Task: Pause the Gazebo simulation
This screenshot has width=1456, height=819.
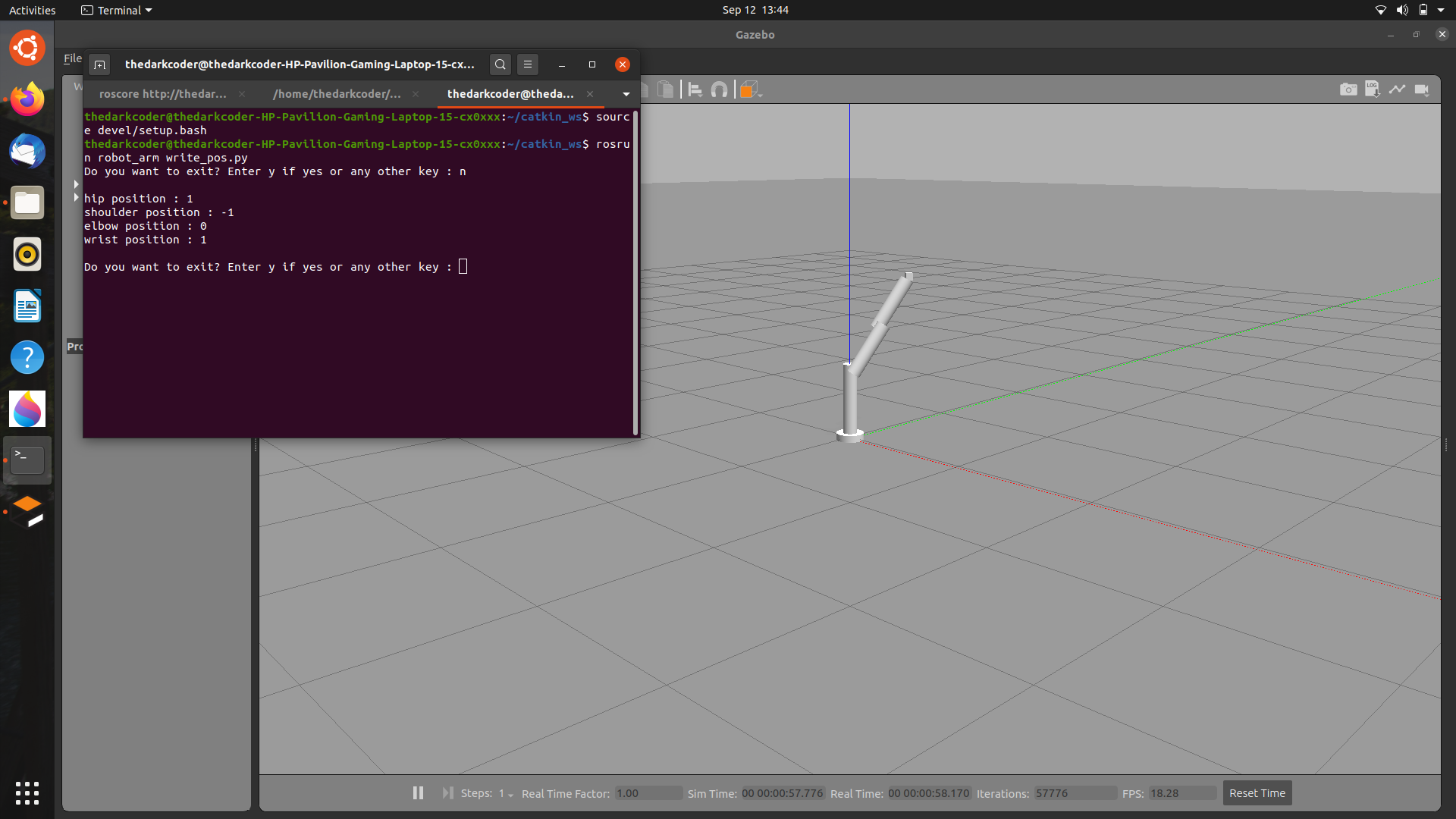Action: click(418, 792)
